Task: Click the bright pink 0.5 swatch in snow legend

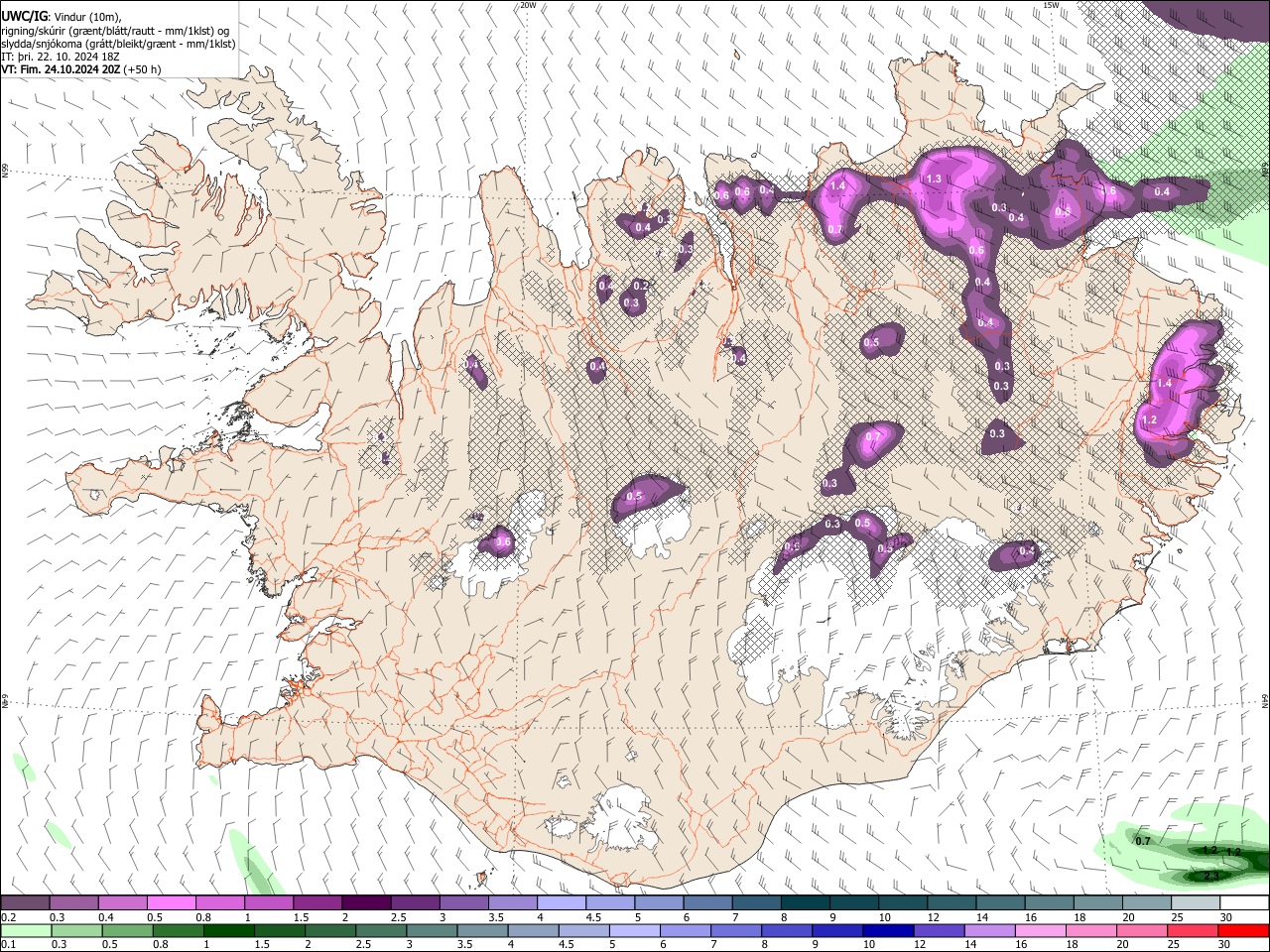Action: point(171,903)
